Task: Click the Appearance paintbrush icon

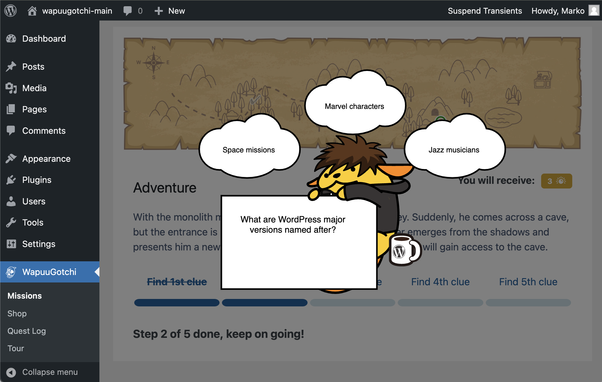Action: click(x=11, y=159)
